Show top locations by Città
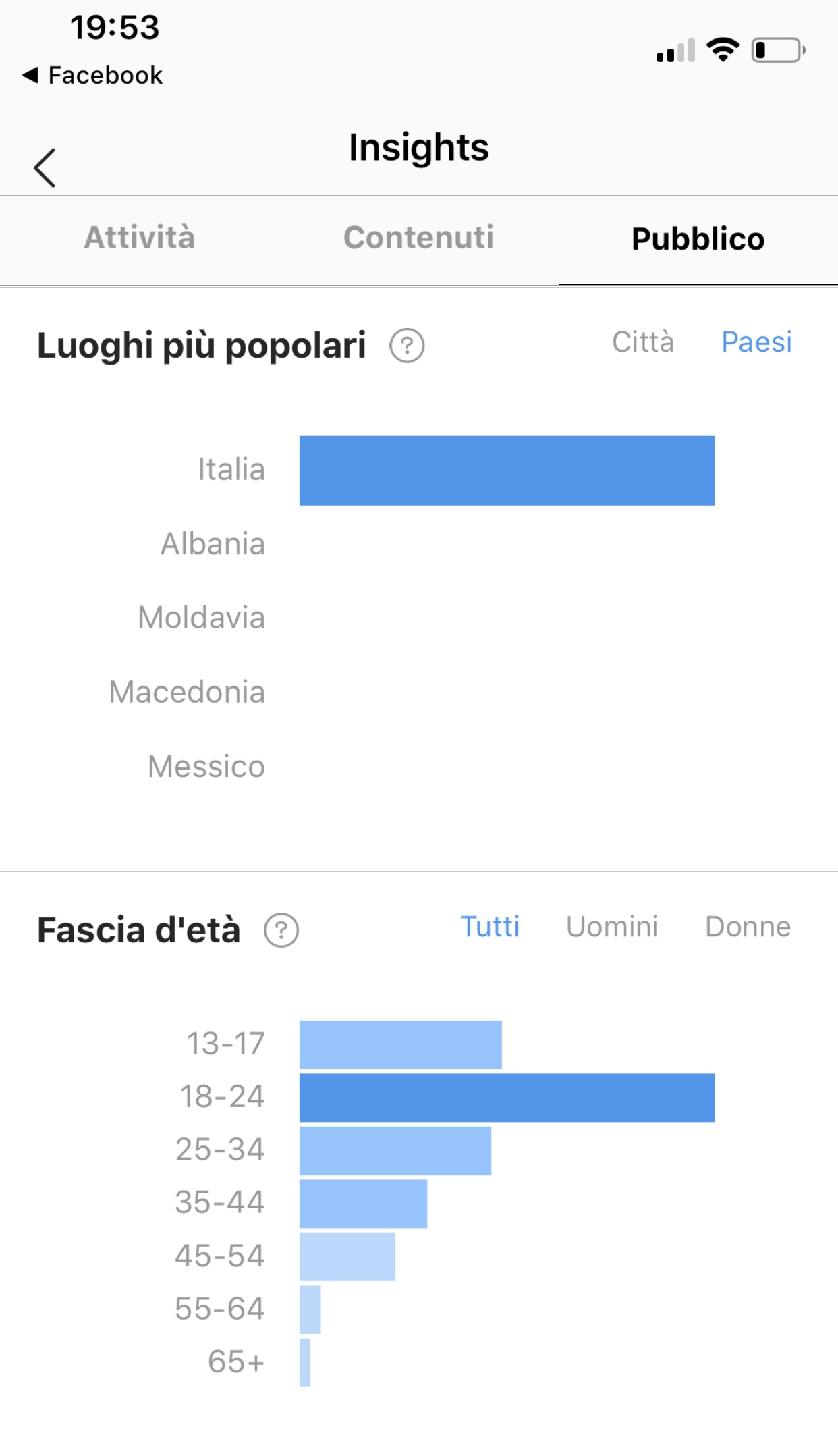The image size is (838, 1456). 642,342
